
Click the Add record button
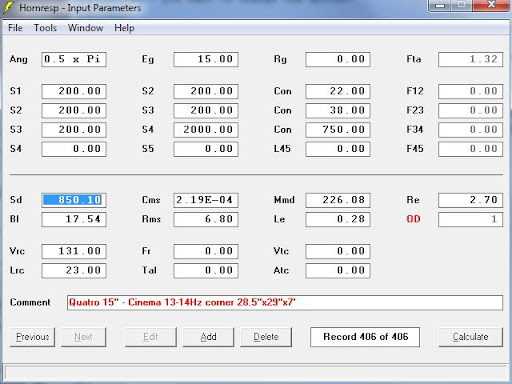[x=208, y=337]
